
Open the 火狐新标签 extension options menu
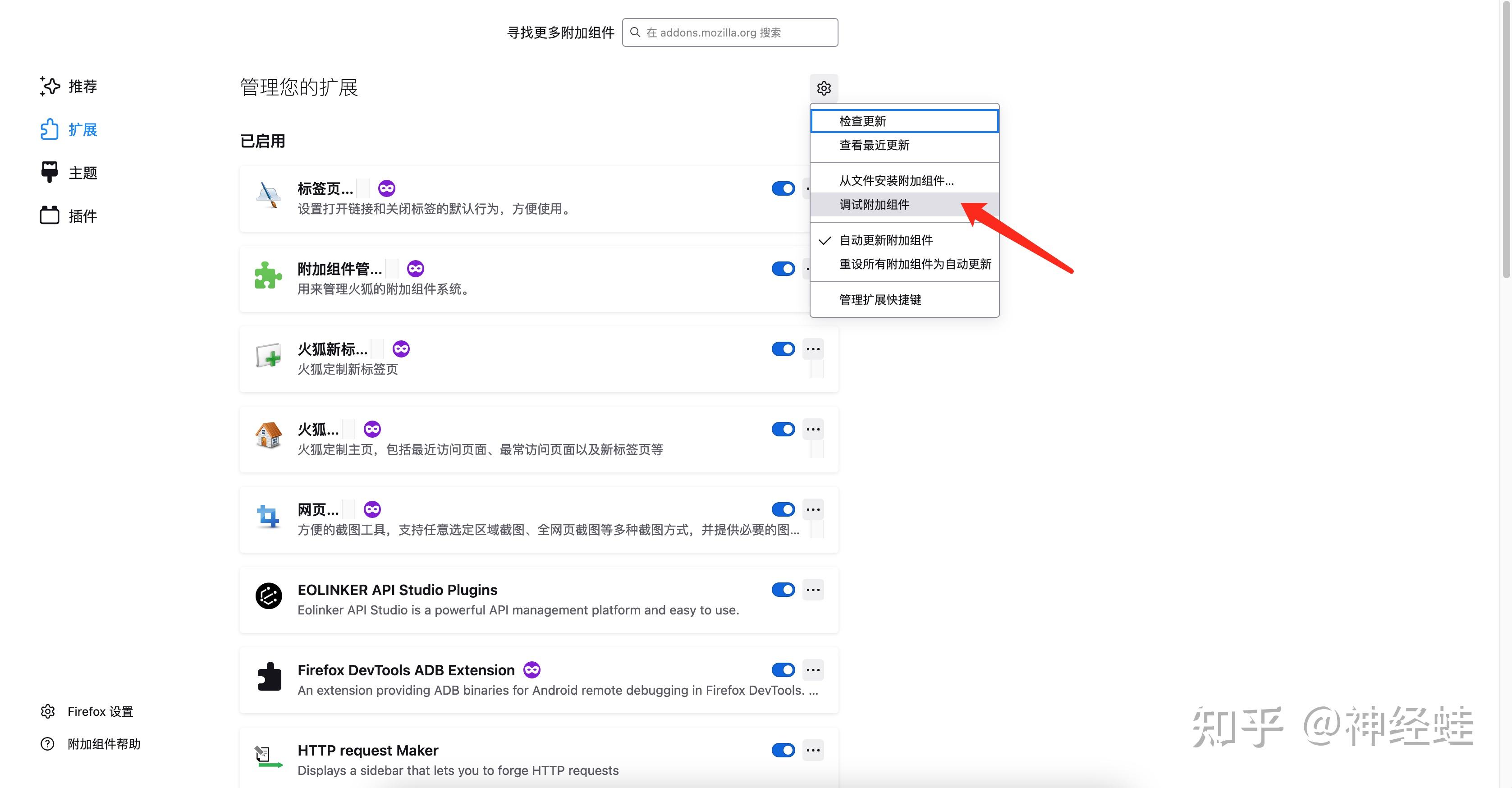tap(814, 348)
